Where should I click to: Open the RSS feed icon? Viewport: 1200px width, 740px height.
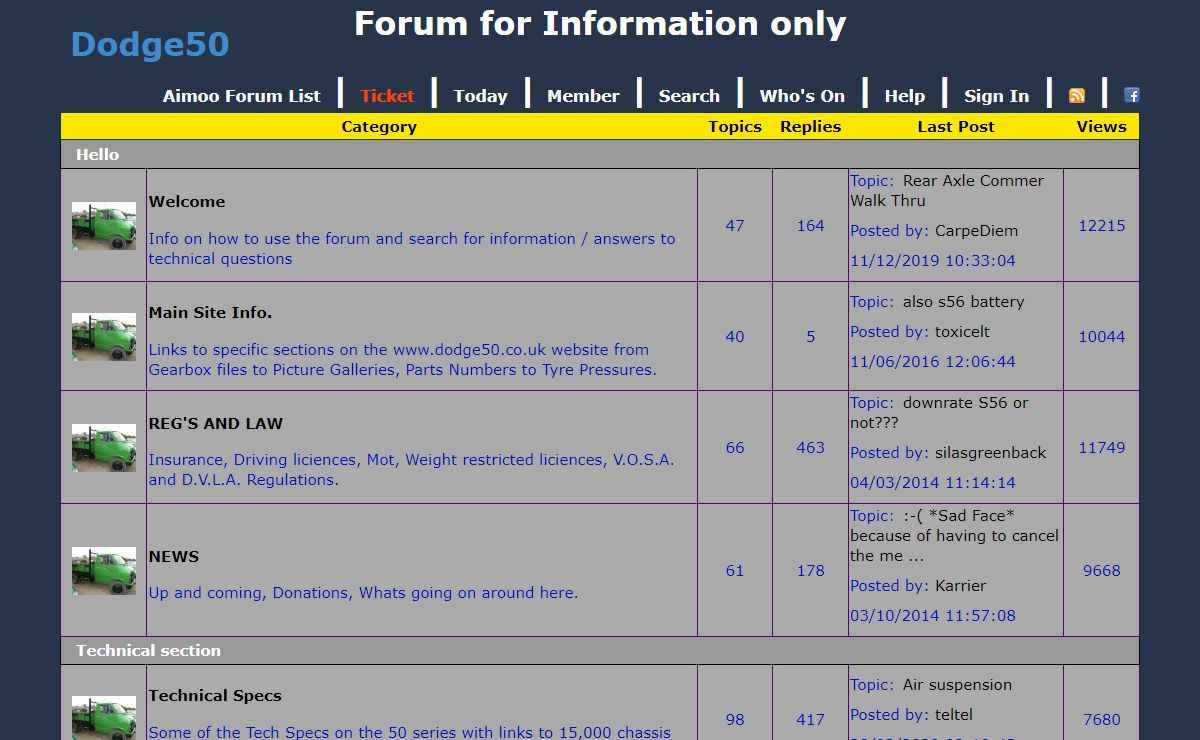pos(1077,96)
